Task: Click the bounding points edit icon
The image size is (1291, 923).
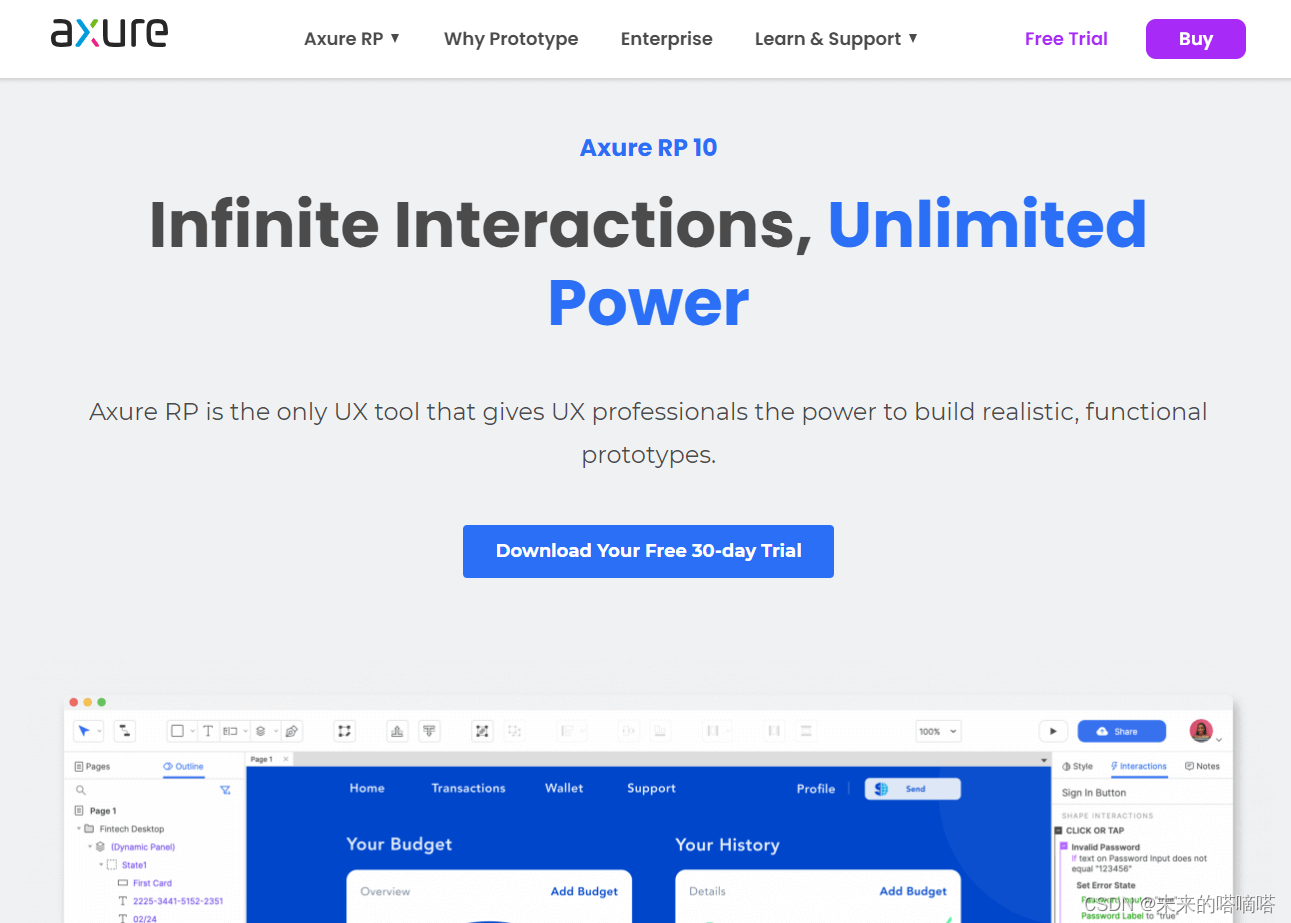Action: point(345,731)
